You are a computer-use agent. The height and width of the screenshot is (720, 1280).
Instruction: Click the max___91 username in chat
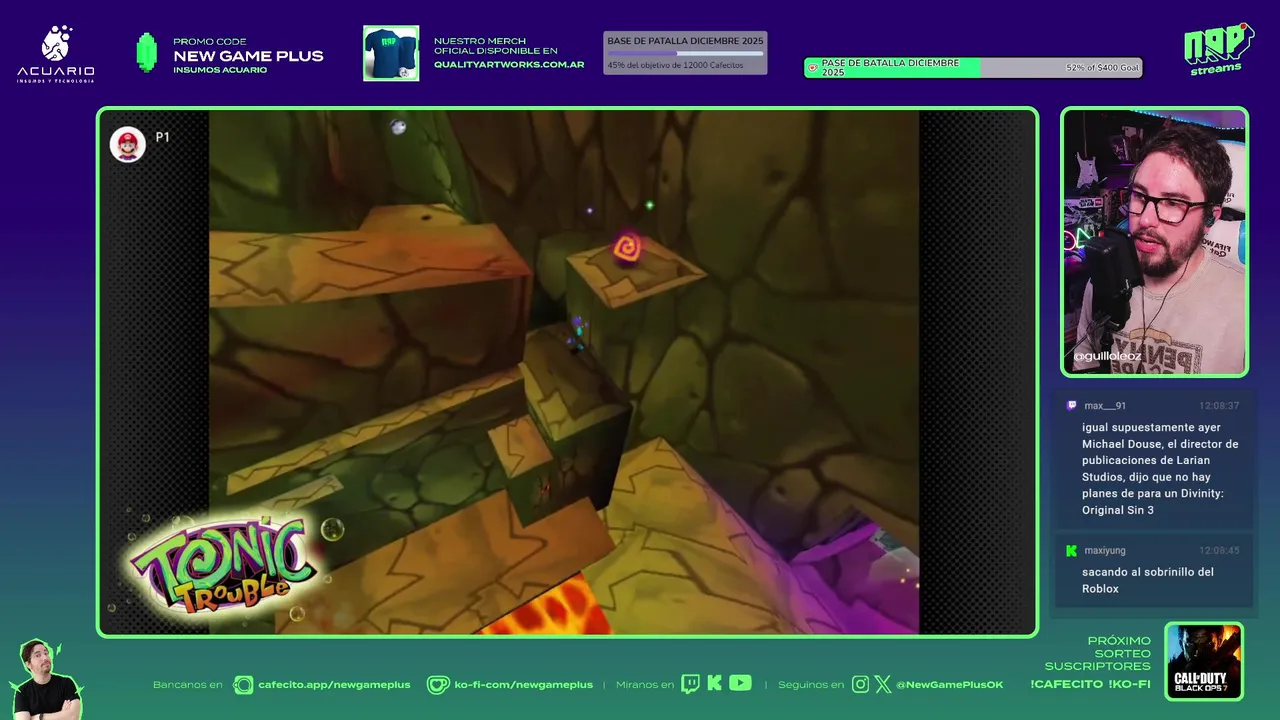[1105, 406]
